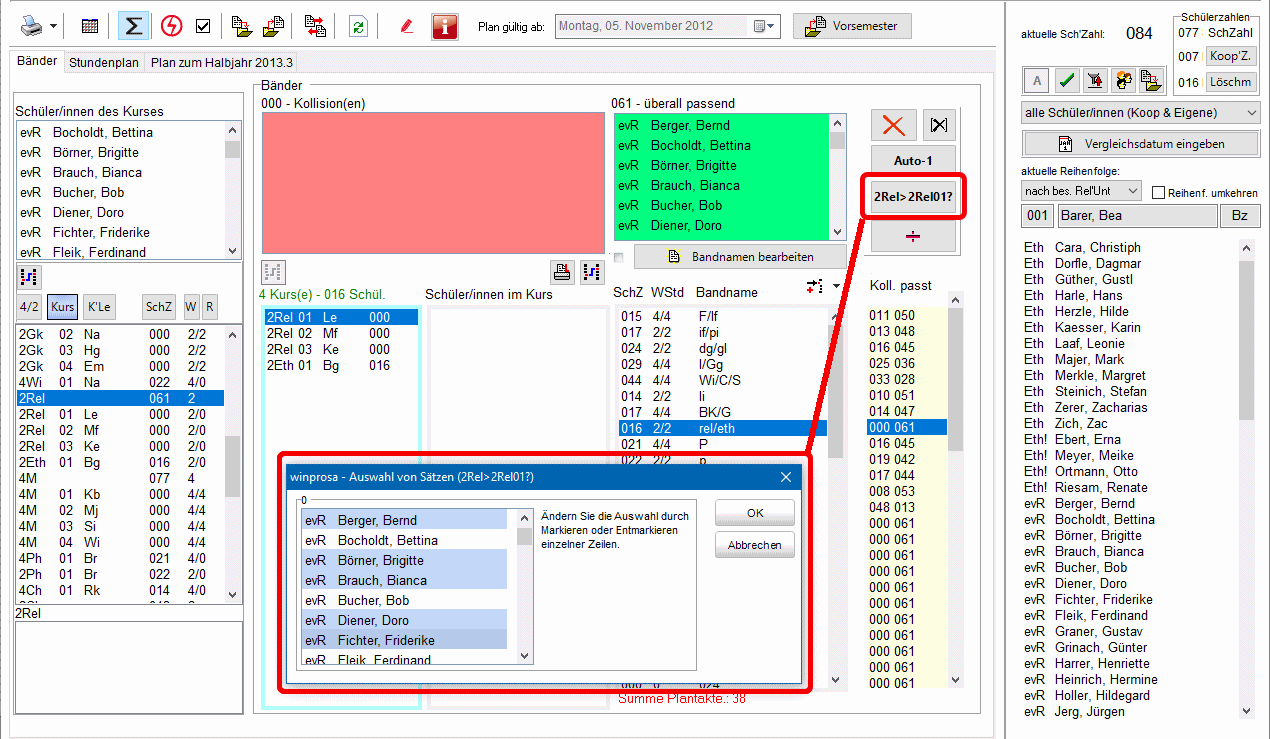Click the printer icon in the toolbar
The image size is (1270, 739).
click(x=33, y=26)
